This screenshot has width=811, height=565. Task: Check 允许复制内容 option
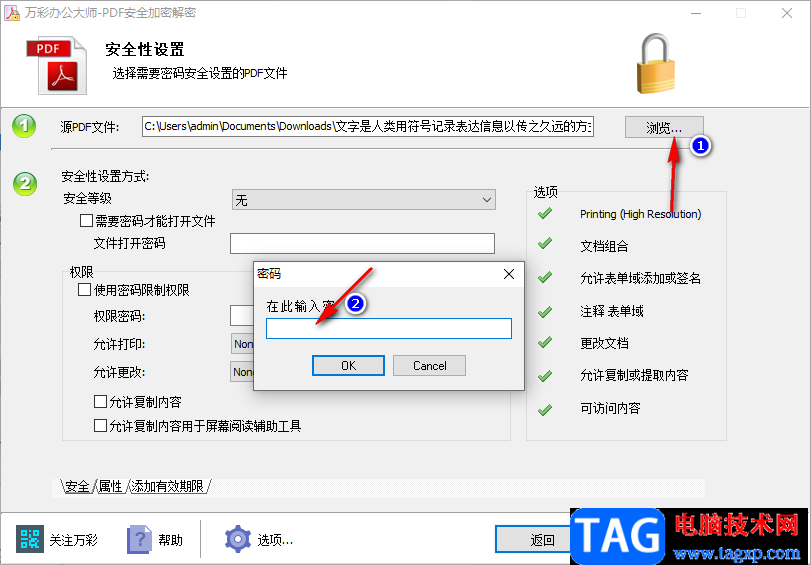tap(100, 402)
